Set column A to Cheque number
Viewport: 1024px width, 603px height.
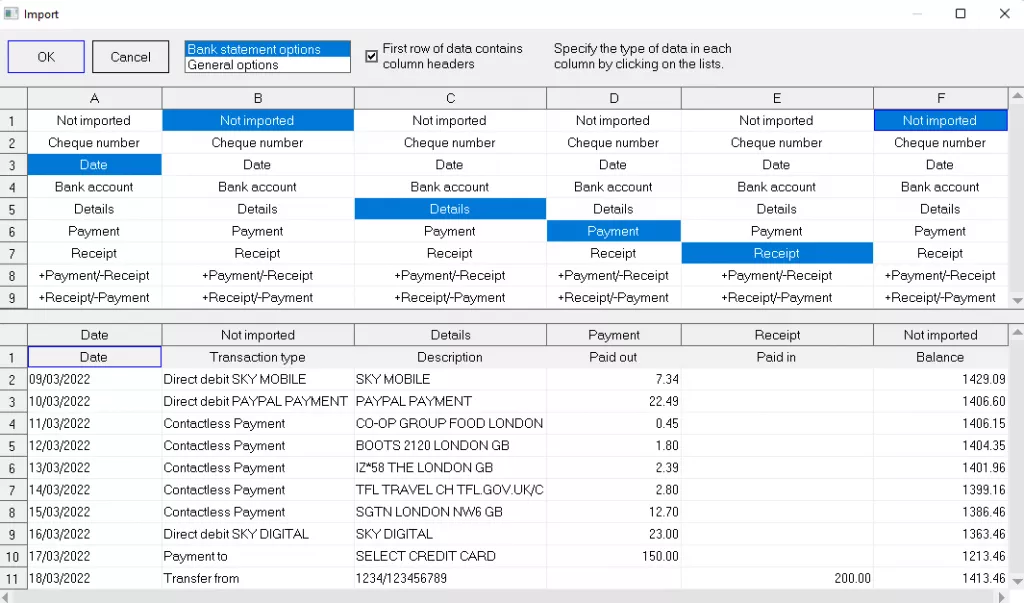pyautogui.click(x=94, y=142)
